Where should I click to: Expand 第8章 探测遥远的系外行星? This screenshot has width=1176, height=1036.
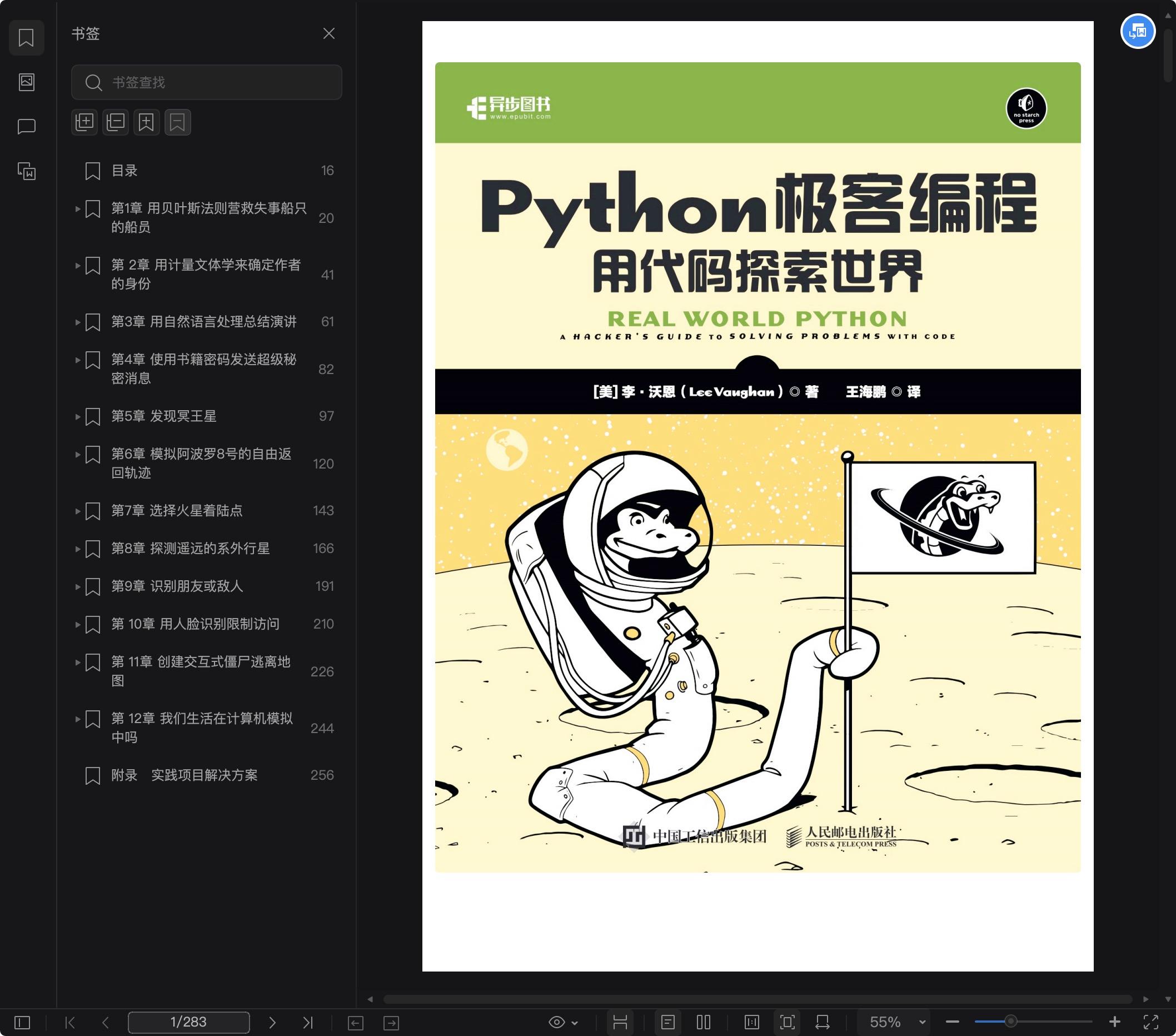pos(77,549)
